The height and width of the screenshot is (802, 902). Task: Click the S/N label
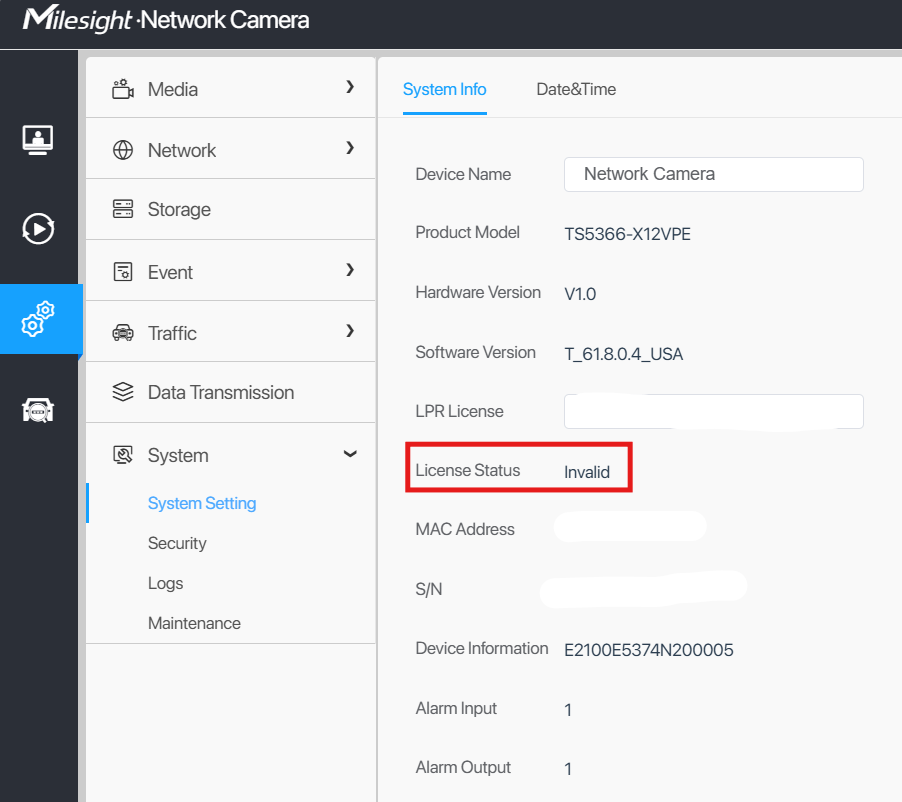coord(429,589)
